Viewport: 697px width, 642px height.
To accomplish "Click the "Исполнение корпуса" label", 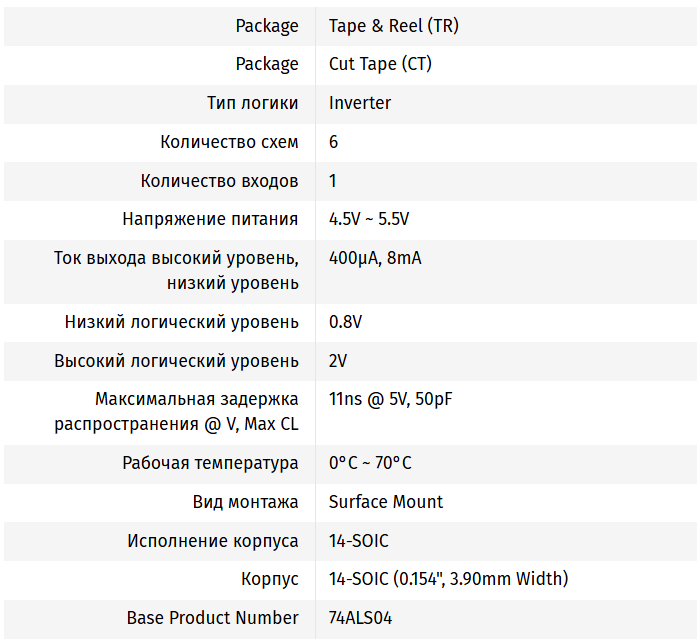I will click(212, 541).
